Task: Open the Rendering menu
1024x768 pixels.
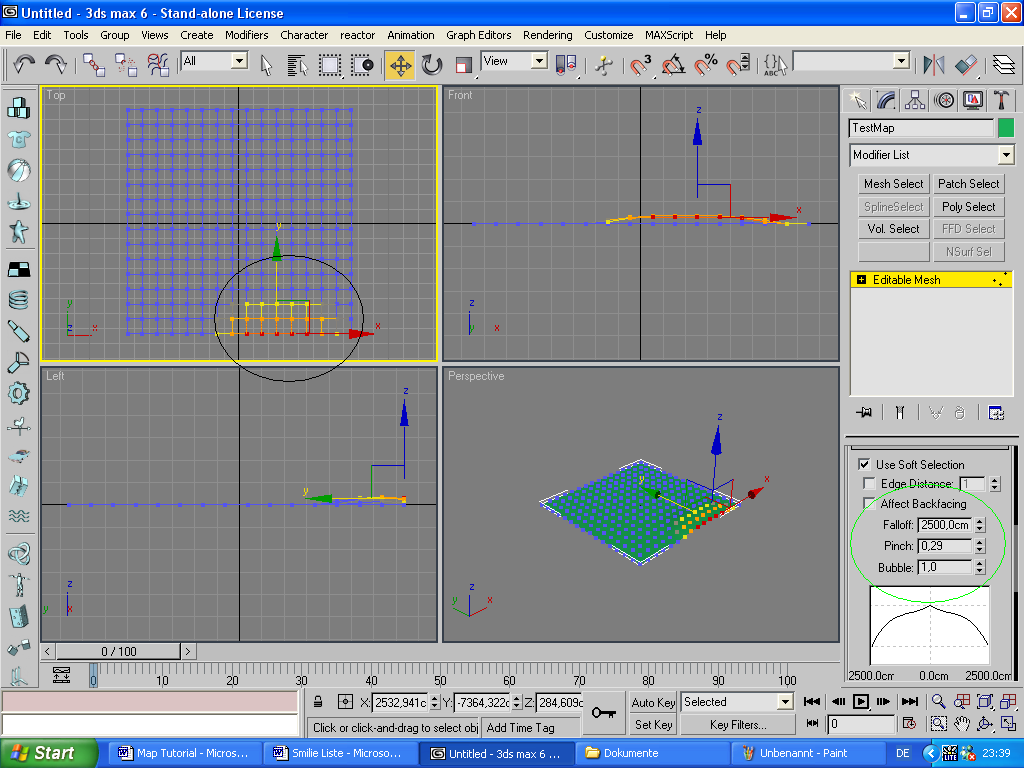Action: 547,35
